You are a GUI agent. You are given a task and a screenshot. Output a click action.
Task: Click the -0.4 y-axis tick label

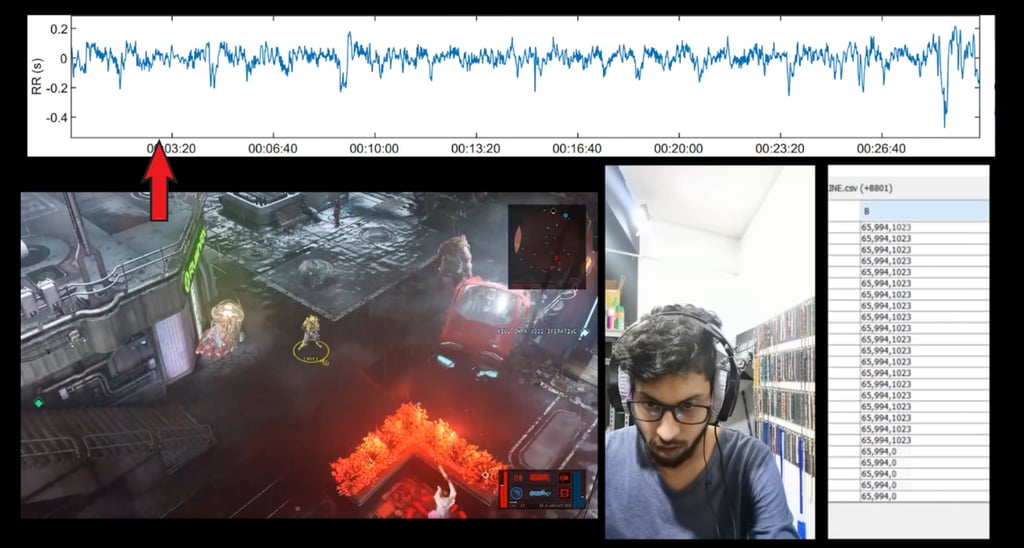[x=57, y=118]
